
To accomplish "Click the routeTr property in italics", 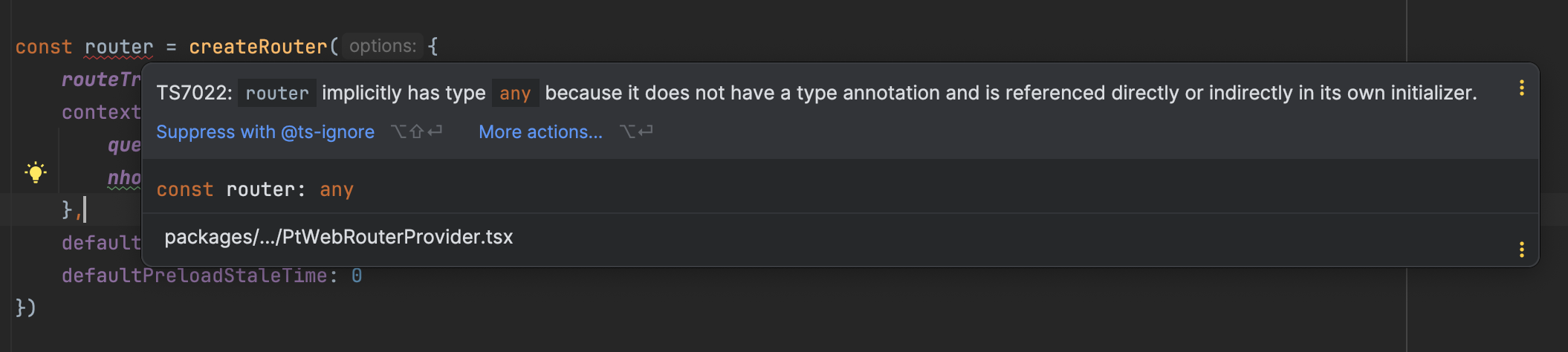I will point(101,79).
